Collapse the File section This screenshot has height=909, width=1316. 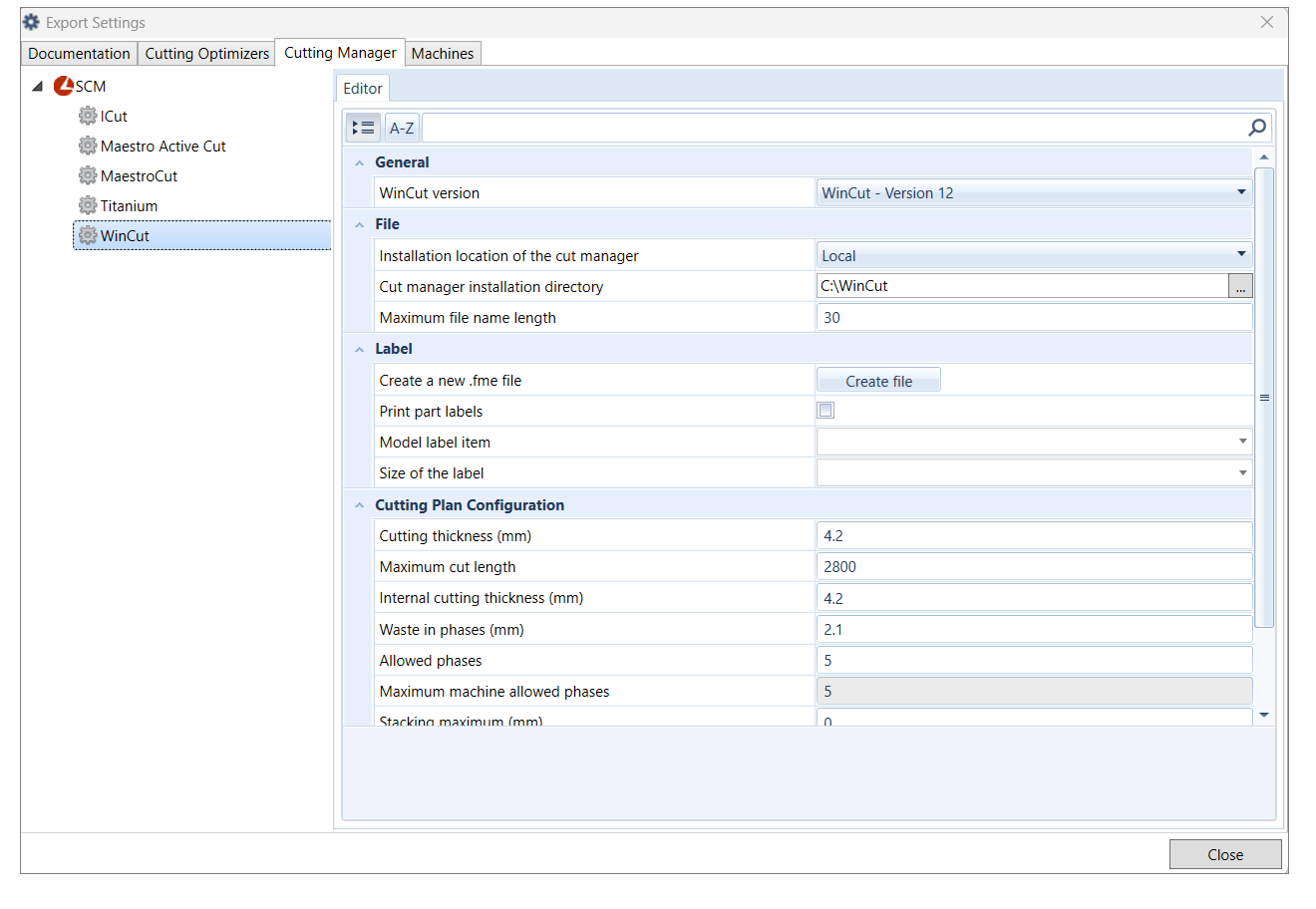(359, 224)
